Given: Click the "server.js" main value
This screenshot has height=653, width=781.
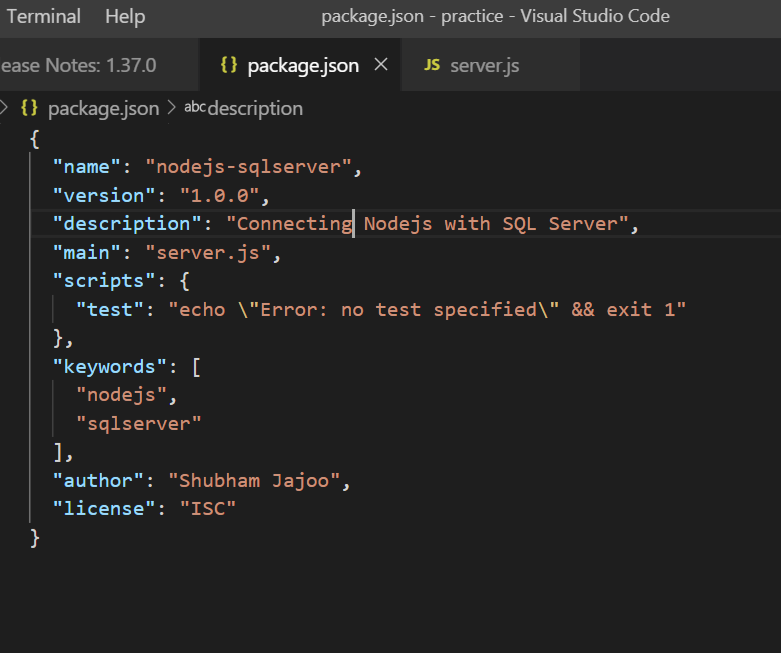Looking at the screenshot, I should 208,253.
